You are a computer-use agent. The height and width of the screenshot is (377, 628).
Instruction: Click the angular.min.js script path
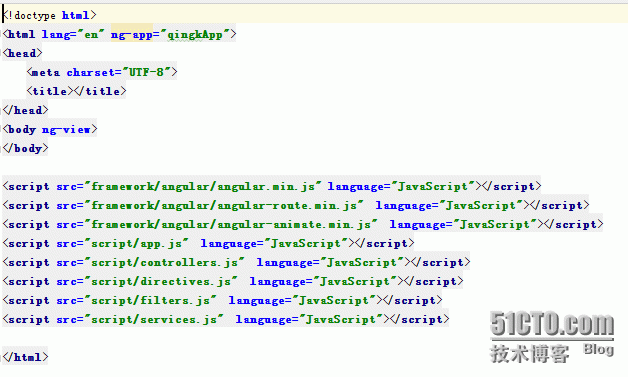(203, 186)
